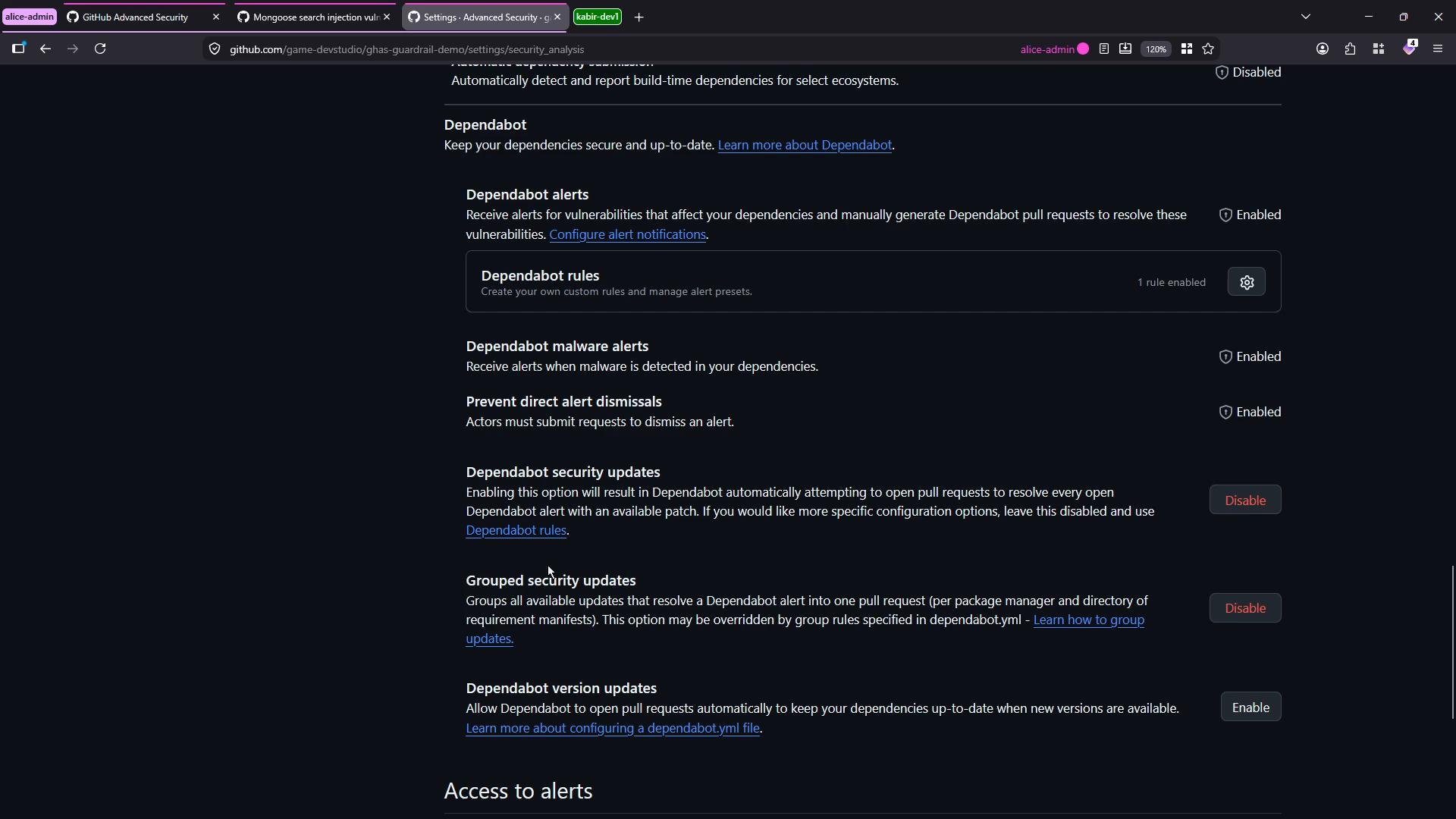Click Enabled status for Dependabot malware alerts
Viewport: 1456px width, 819px height.
point(1250,356)
